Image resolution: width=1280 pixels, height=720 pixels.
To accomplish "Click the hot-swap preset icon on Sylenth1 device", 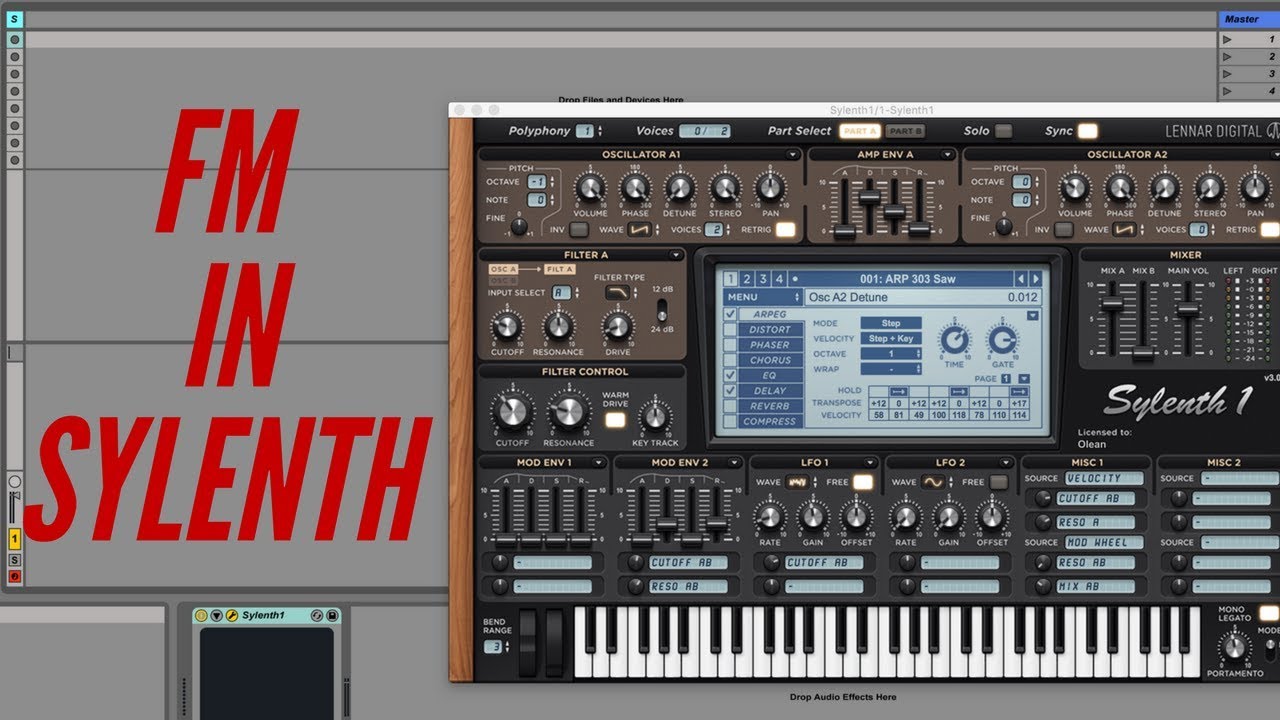I will [x=317, y=615].
